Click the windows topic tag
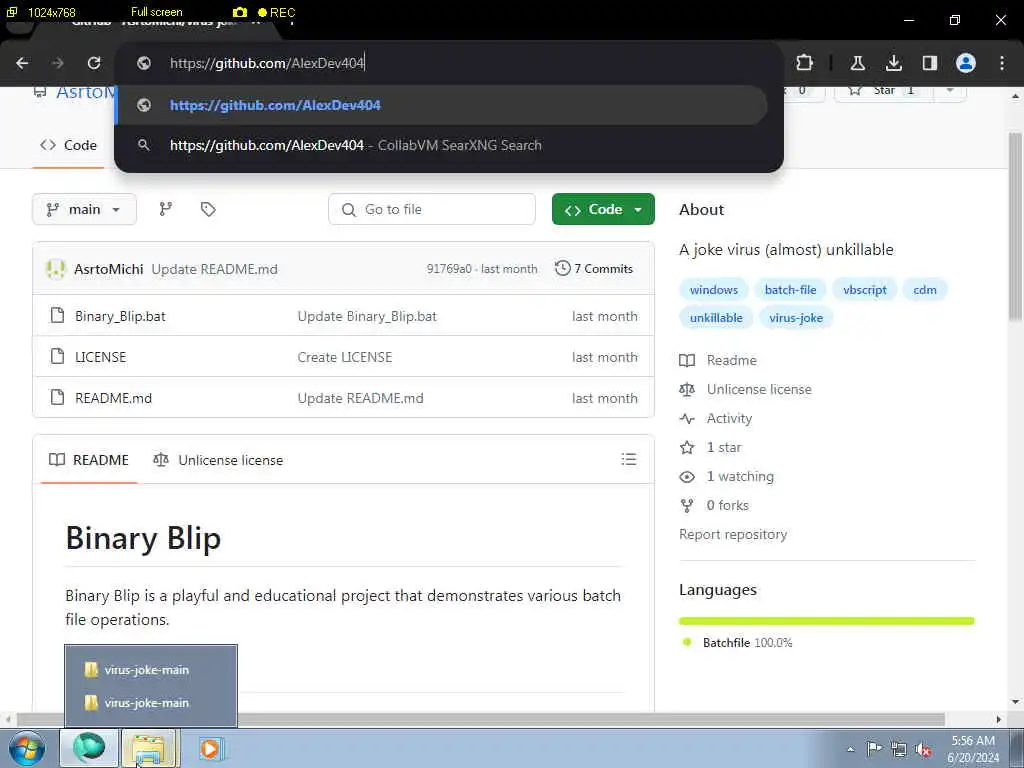This screenshot has height=768, width=1024. 714,289
